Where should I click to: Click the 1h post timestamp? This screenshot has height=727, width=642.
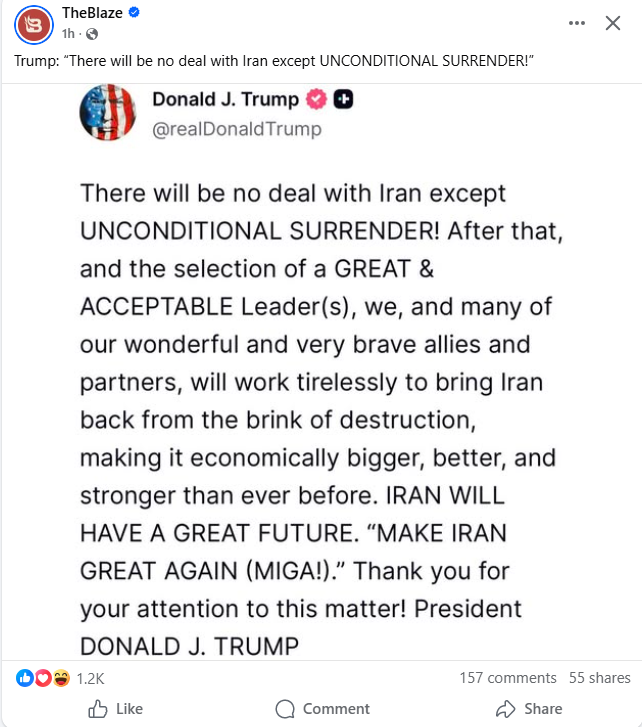(68, 33)
